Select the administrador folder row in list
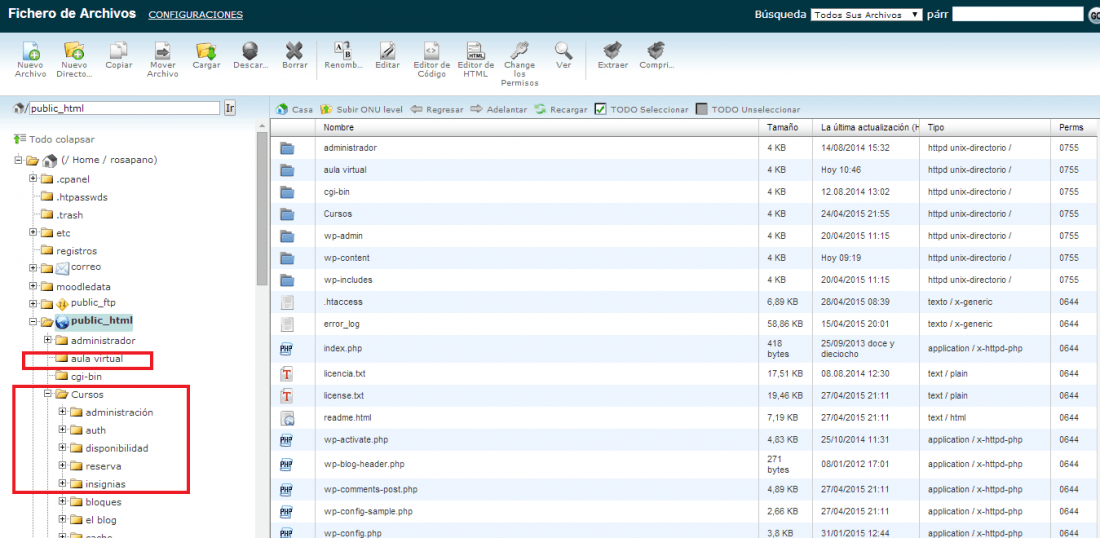The image size is (1100, 538). coord(685,148)
